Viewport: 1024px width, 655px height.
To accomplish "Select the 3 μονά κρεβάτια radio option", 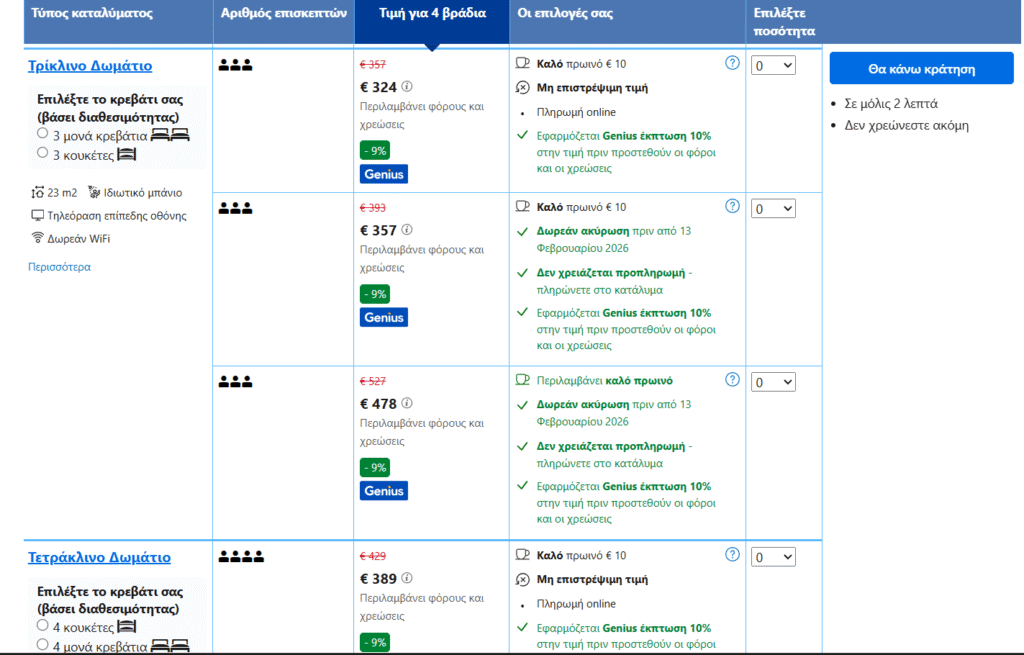I will coord(42,133).
